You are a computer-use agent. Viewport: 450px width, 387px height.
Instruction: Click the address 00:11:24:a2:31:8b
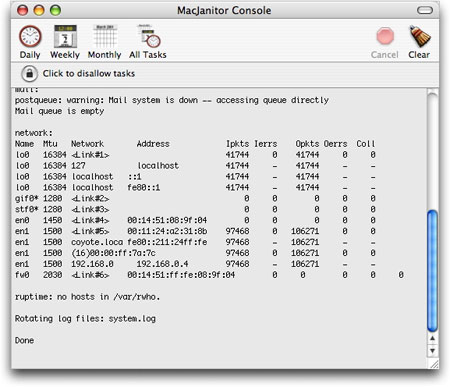[167, 231]
